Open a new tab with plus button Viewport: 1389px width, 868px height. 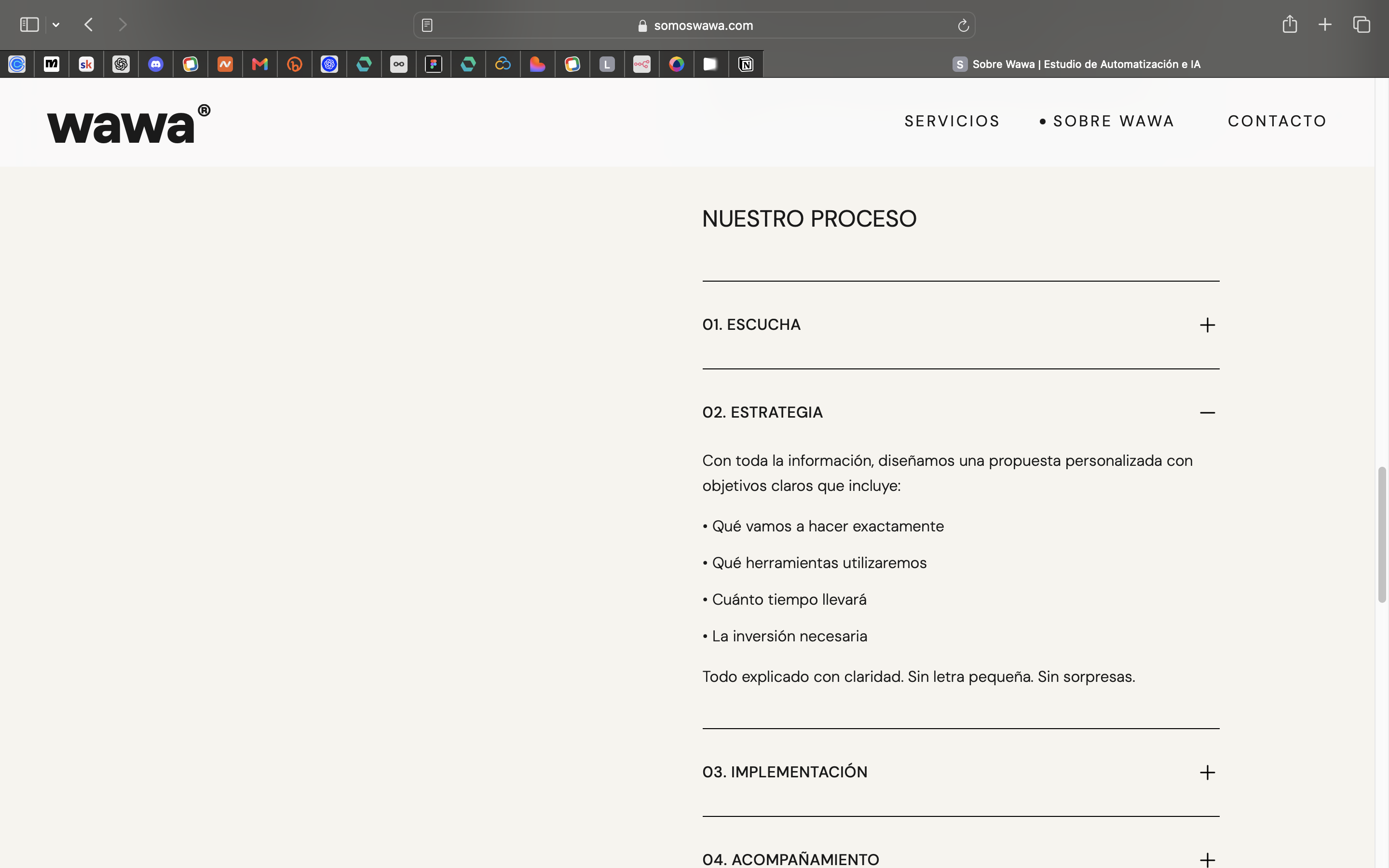[1325, 25]
